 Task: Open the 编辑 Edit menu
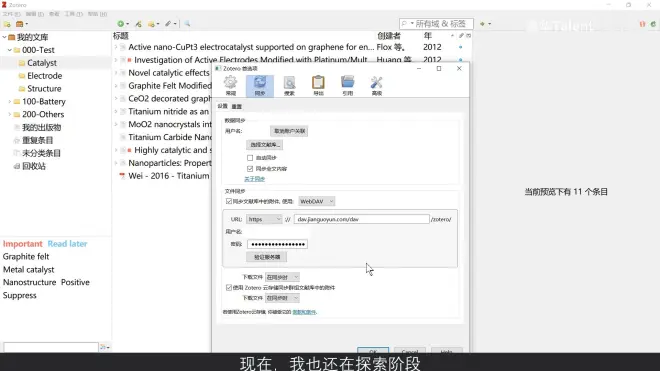35,14
